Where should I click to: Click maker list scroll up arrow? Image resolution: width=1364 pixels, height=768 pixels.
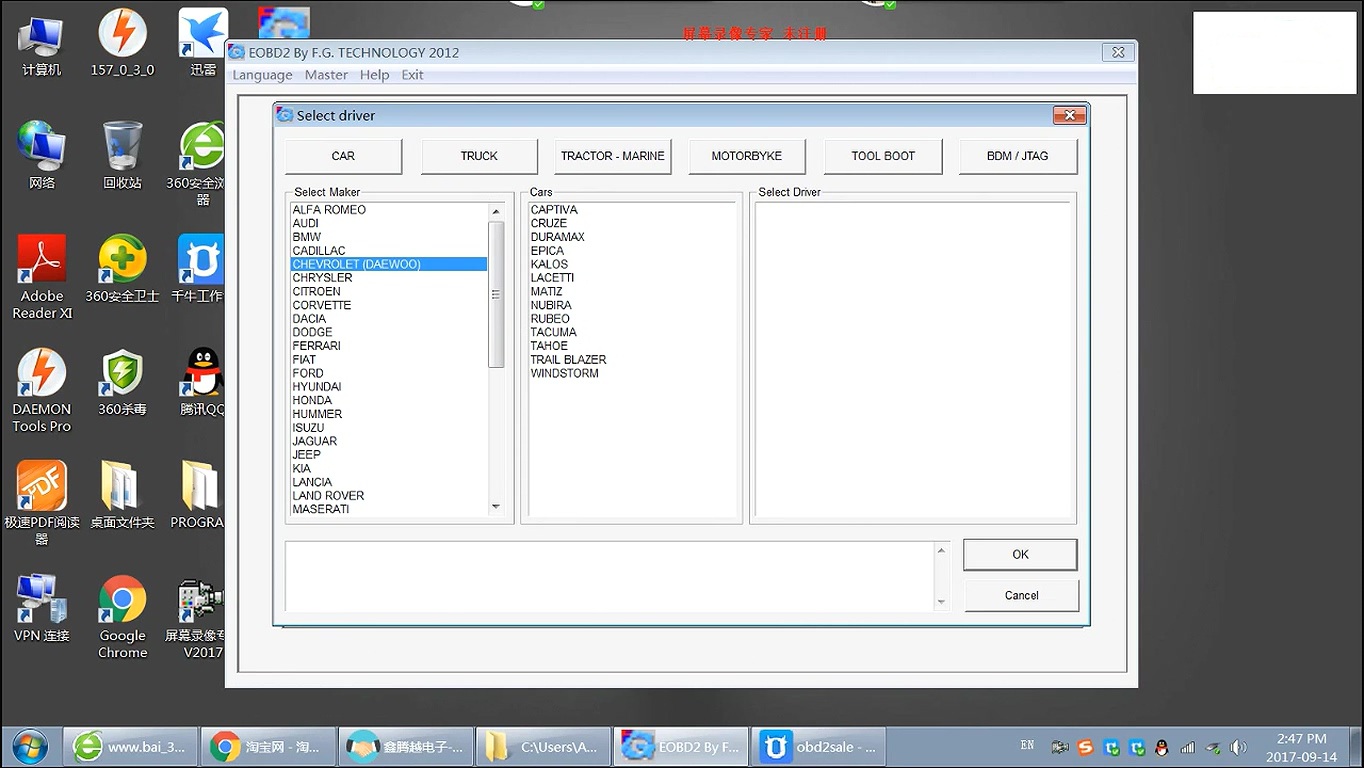496,212
